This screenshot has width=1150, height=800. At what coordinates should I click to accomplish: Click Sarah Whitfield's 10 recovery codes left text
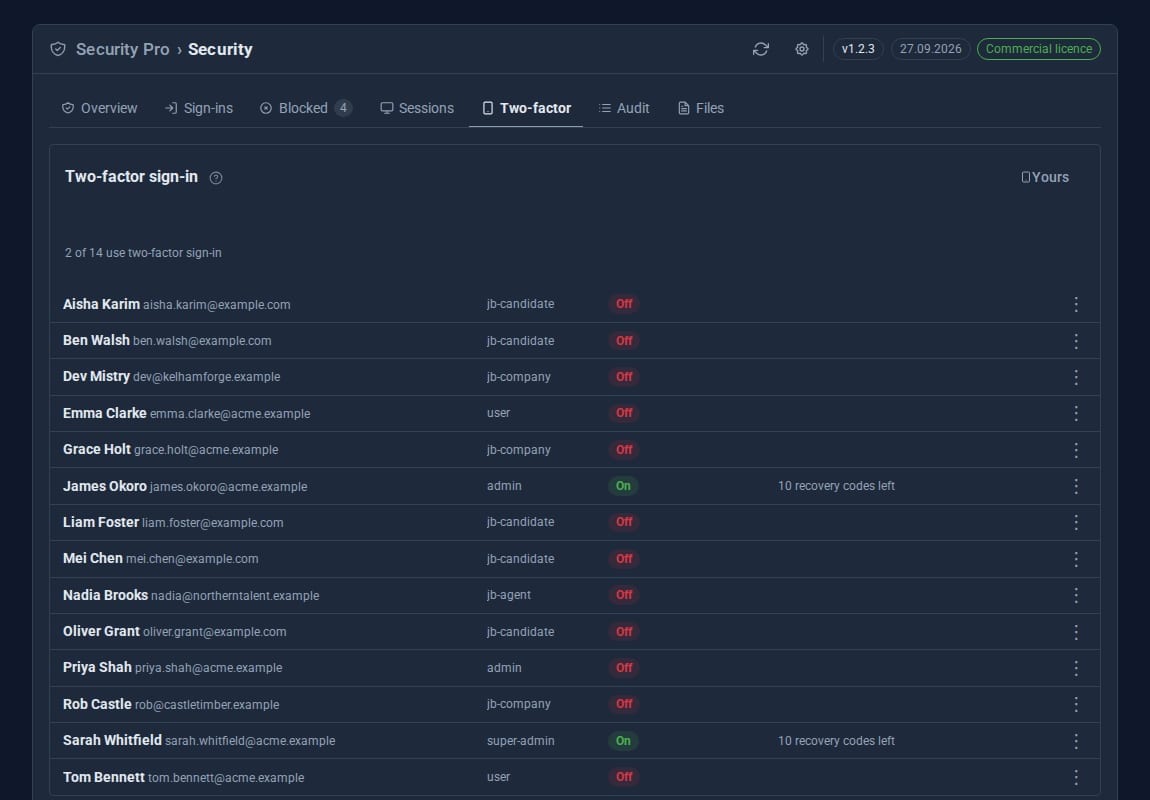(836, 741)
